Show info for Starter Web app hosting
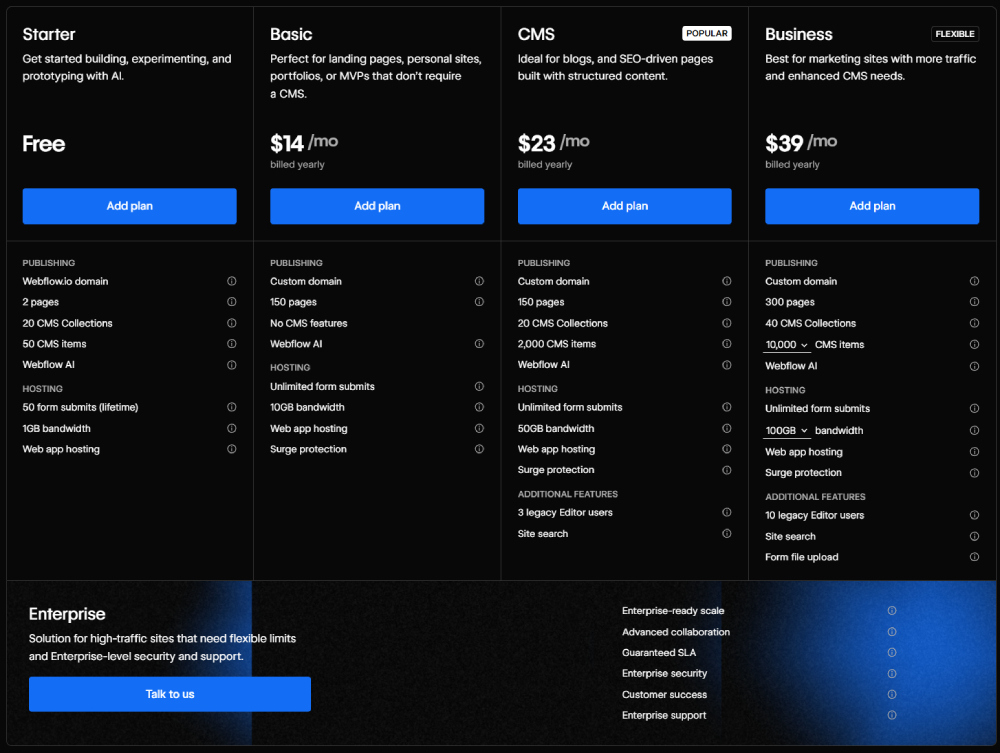1000x753 pixels. tap(232, 449)
